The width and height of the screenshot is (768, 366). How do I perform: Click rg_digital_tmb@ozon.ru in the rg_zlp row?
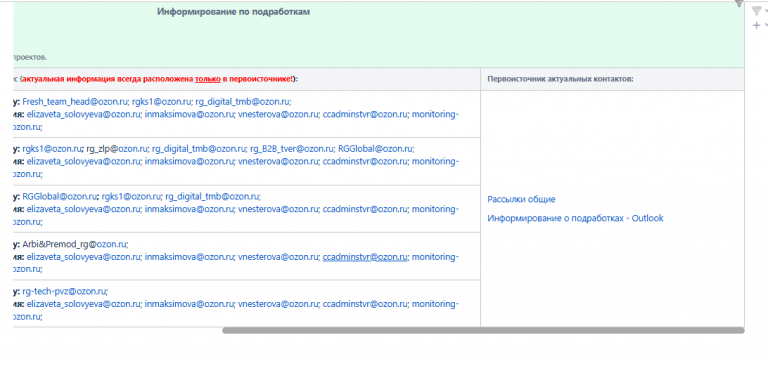point(199,149)
